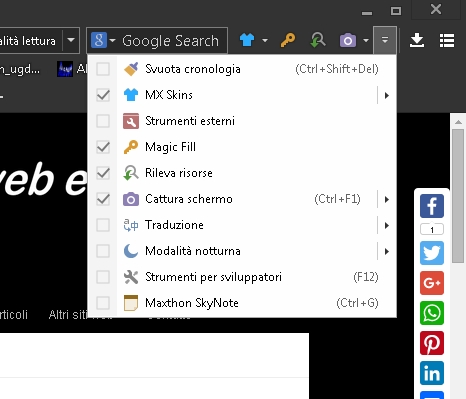Select Cattura schermo menu entry text
The image size is (466, 399).
[x=189, y=199]
